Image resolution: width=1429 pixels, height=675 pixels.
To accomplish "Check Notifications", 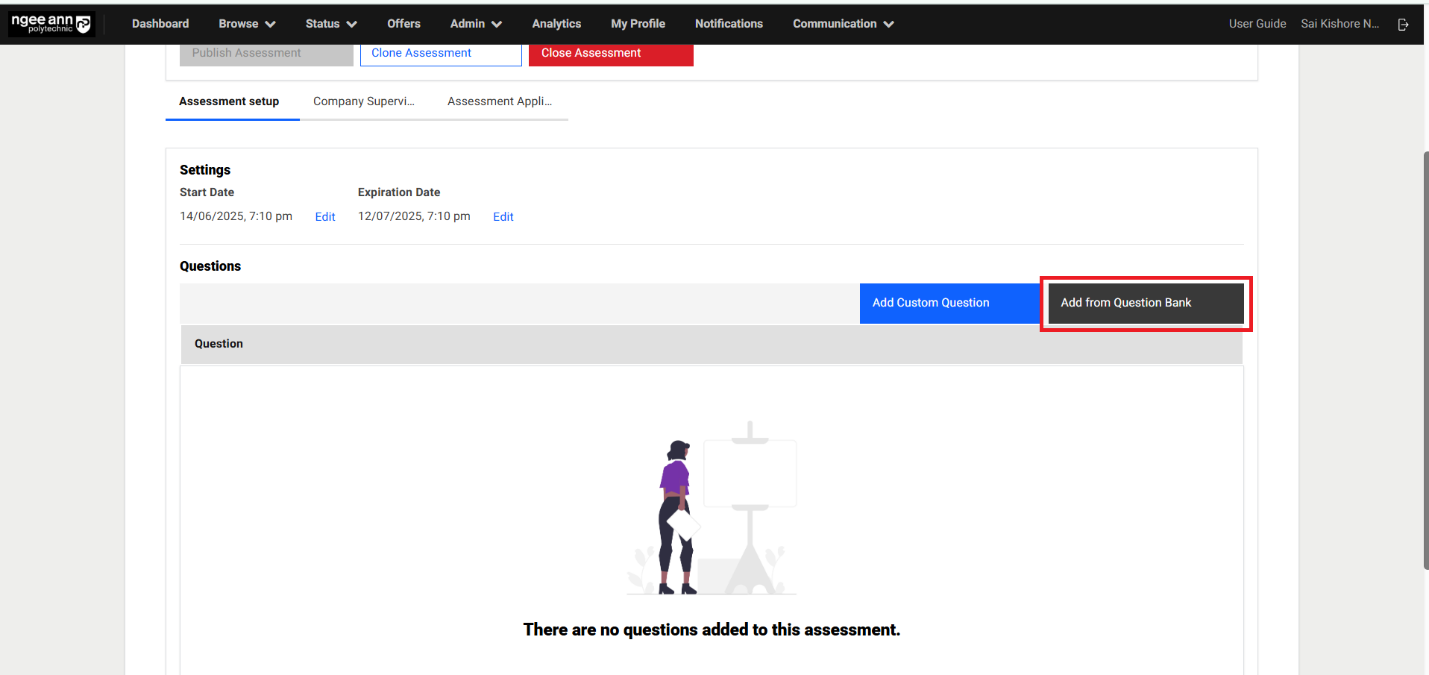I will pos(728,23).
